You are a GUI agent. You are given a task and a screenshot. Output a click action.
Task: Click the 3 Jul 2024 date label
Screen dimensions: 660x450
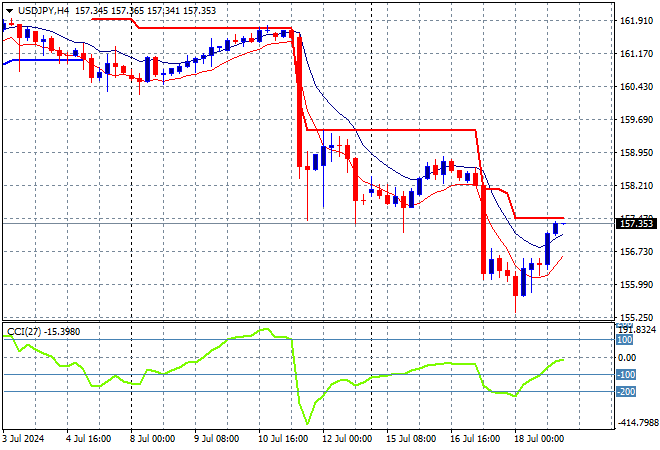[24, 439]
